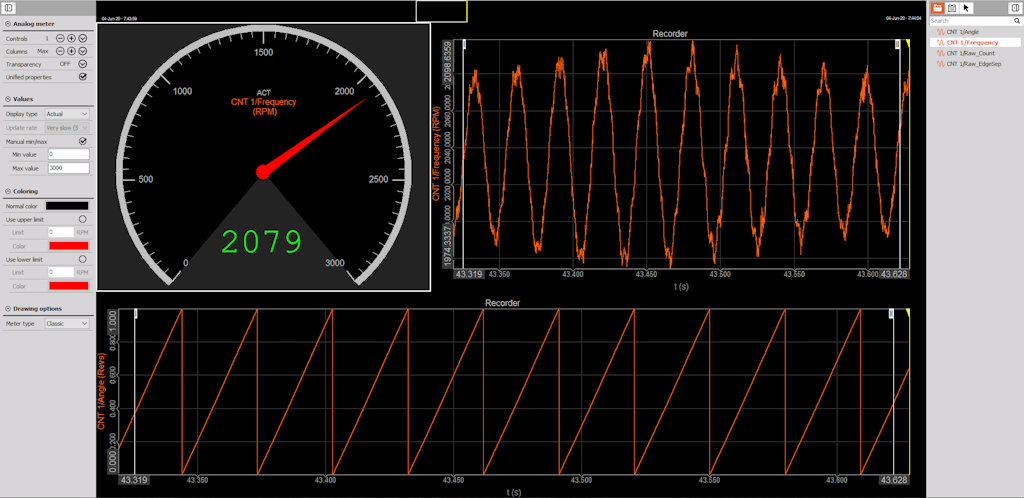
Task: Open the lower limit red color swatch
Action: coord(68,286)
